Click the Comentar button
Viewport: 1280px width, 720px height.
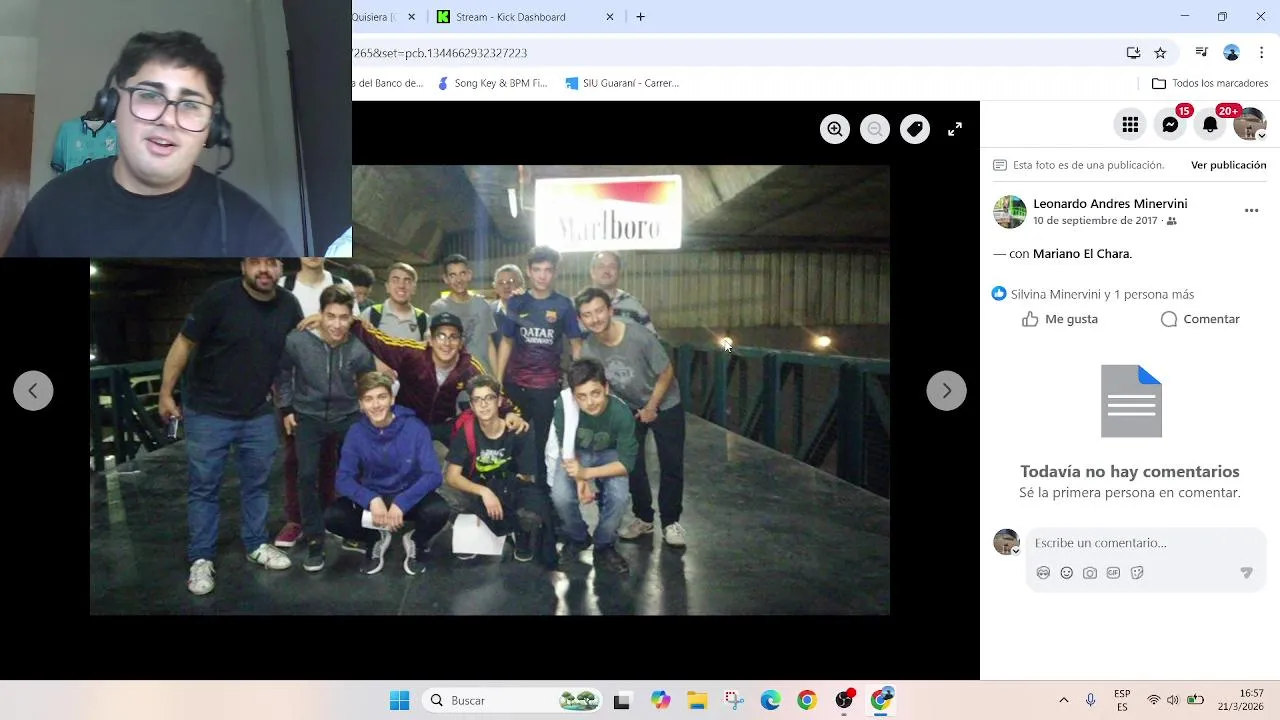click(1200, 319)
